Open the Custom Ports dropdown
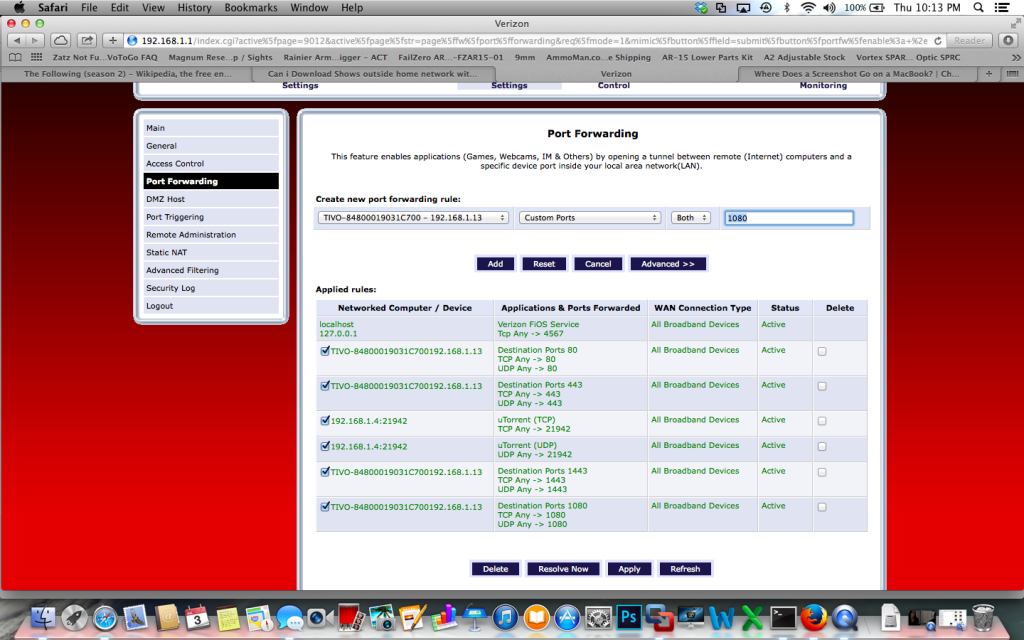The height and width of the screenshot is (640, 1024). [x=590, y=217]
